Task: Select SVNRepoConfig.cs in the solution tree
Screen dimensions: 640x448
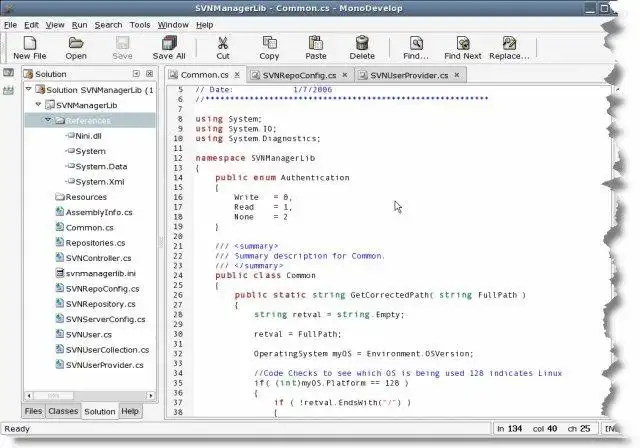Action: point(102,288)
